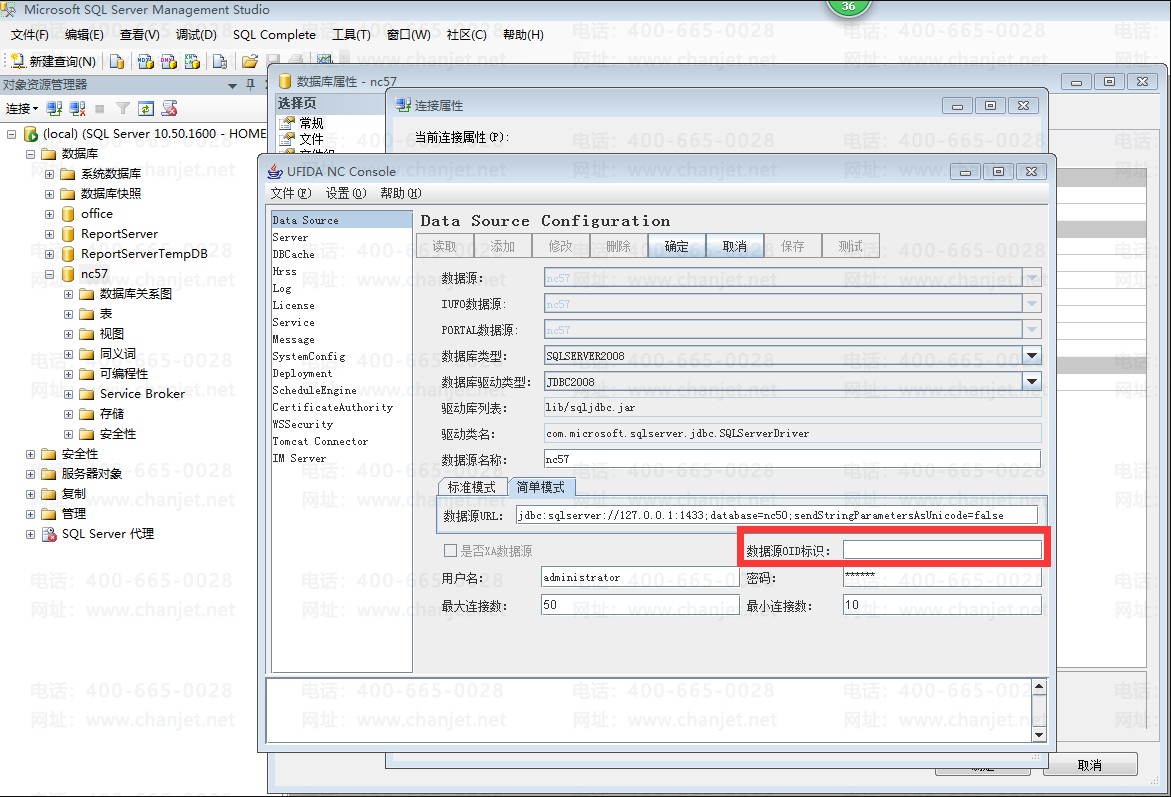This screenshot has height=797, width=1171.
Task: Open 工具(T) menu in Management Studio
Action: 351,34
